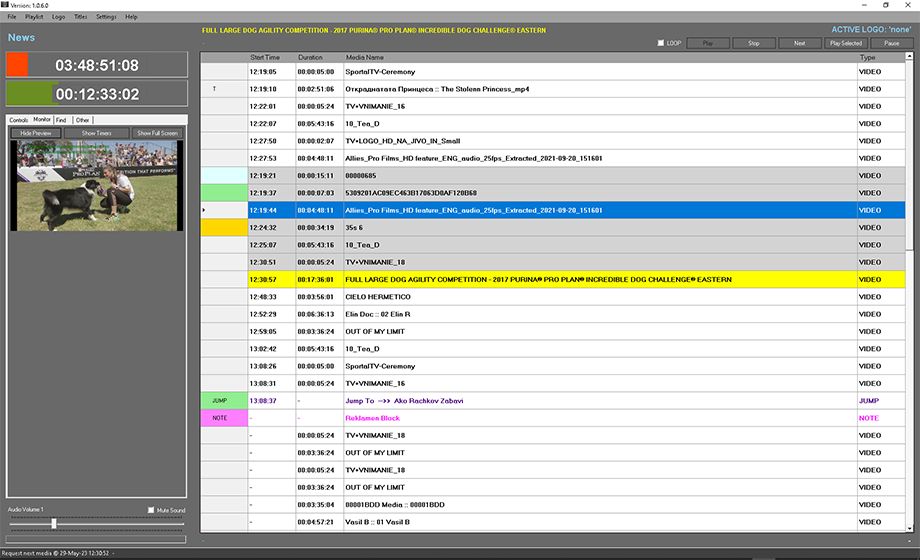Viewport: 920px width, 560px height.
Task: Select OUT OF MY LIMIT at 12:59:05
Action: [x=553, y=332]
